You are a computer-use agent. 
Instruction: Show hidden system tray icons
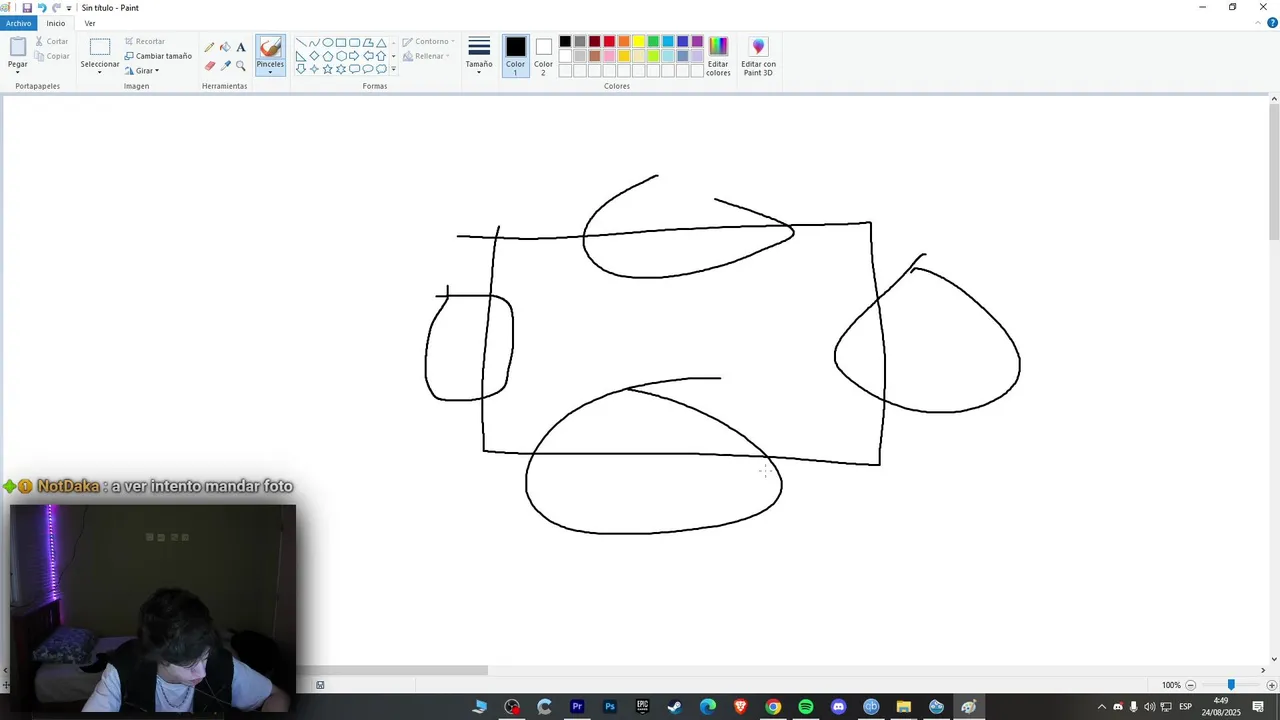coord(1101,707)
